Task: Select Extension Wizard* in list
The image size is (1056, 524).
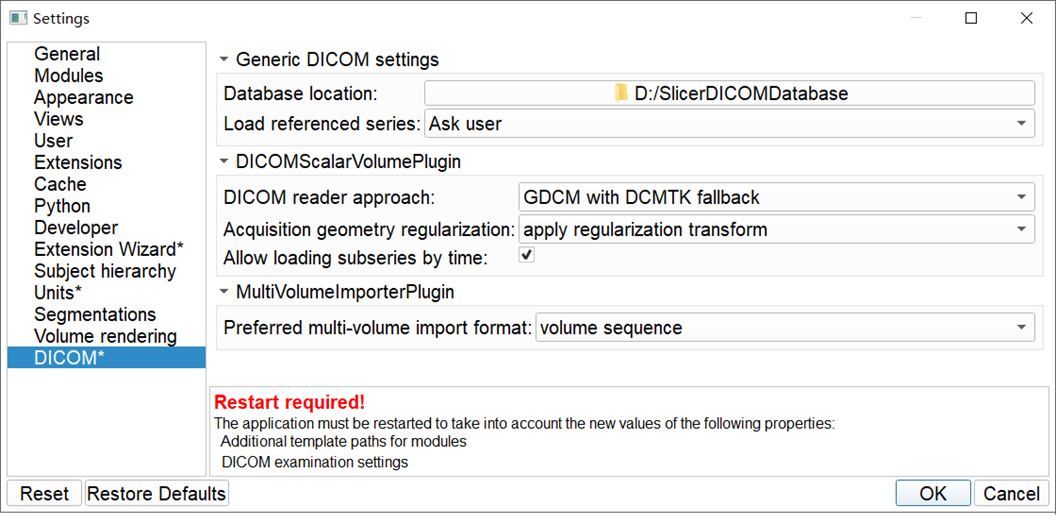Action: (108, 250)
